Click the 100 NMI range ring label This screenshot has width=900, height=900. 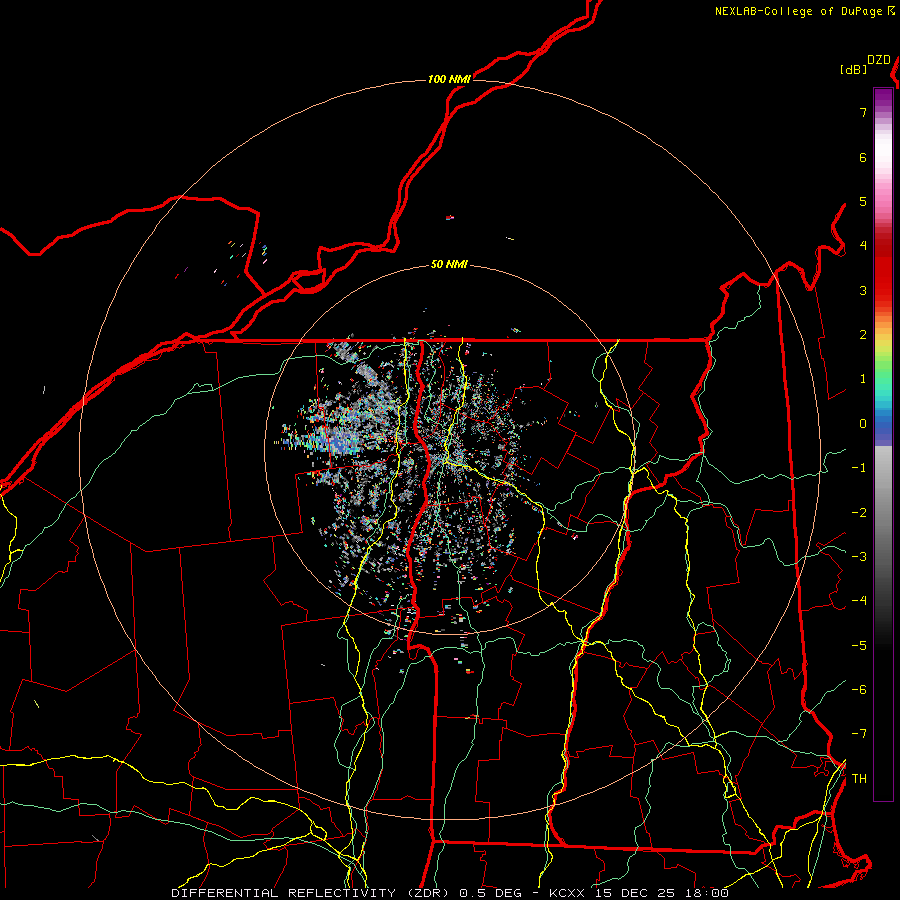click(x=449, y=79)
